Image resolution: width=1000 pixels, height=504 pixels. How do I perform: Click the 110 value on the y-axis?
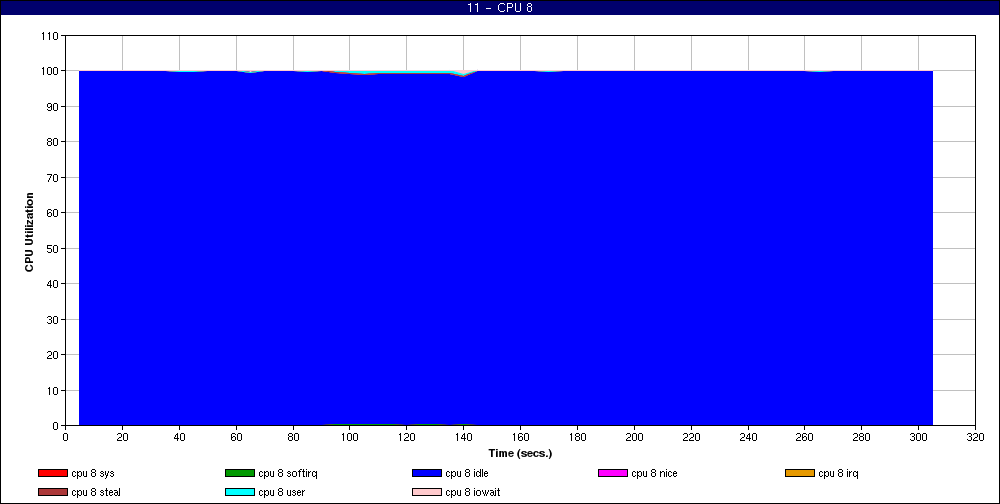click(x=50, y=36)
